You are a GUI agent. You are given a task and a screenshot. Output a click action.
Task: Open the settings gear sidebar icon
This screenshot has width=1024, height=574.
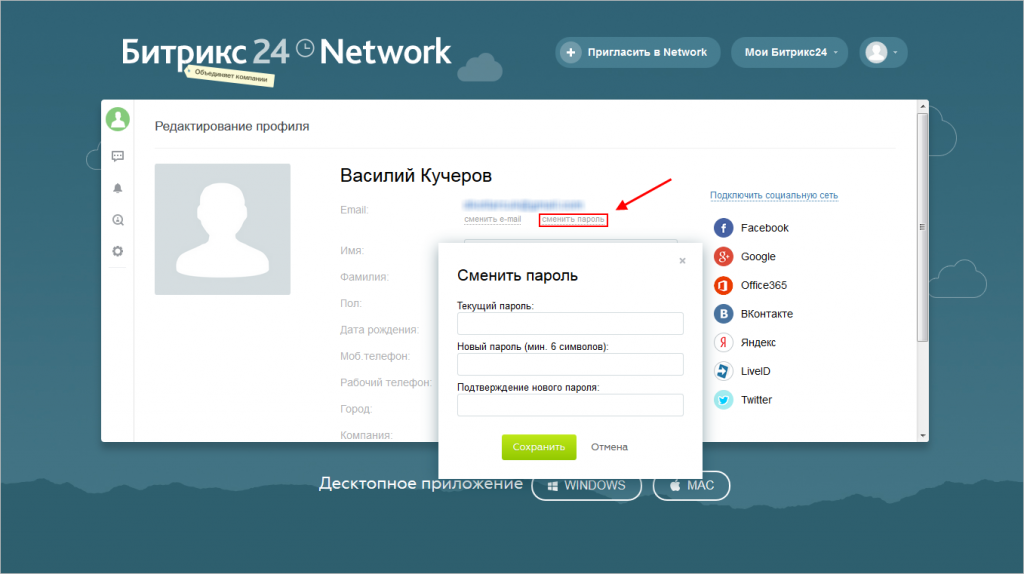pos(118,251)
